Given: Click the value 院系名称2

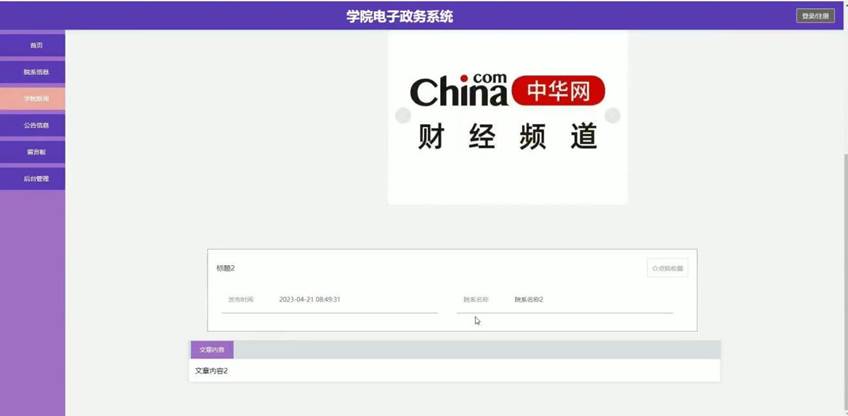Looking at the screenshot, I should (x=528, y=299).
